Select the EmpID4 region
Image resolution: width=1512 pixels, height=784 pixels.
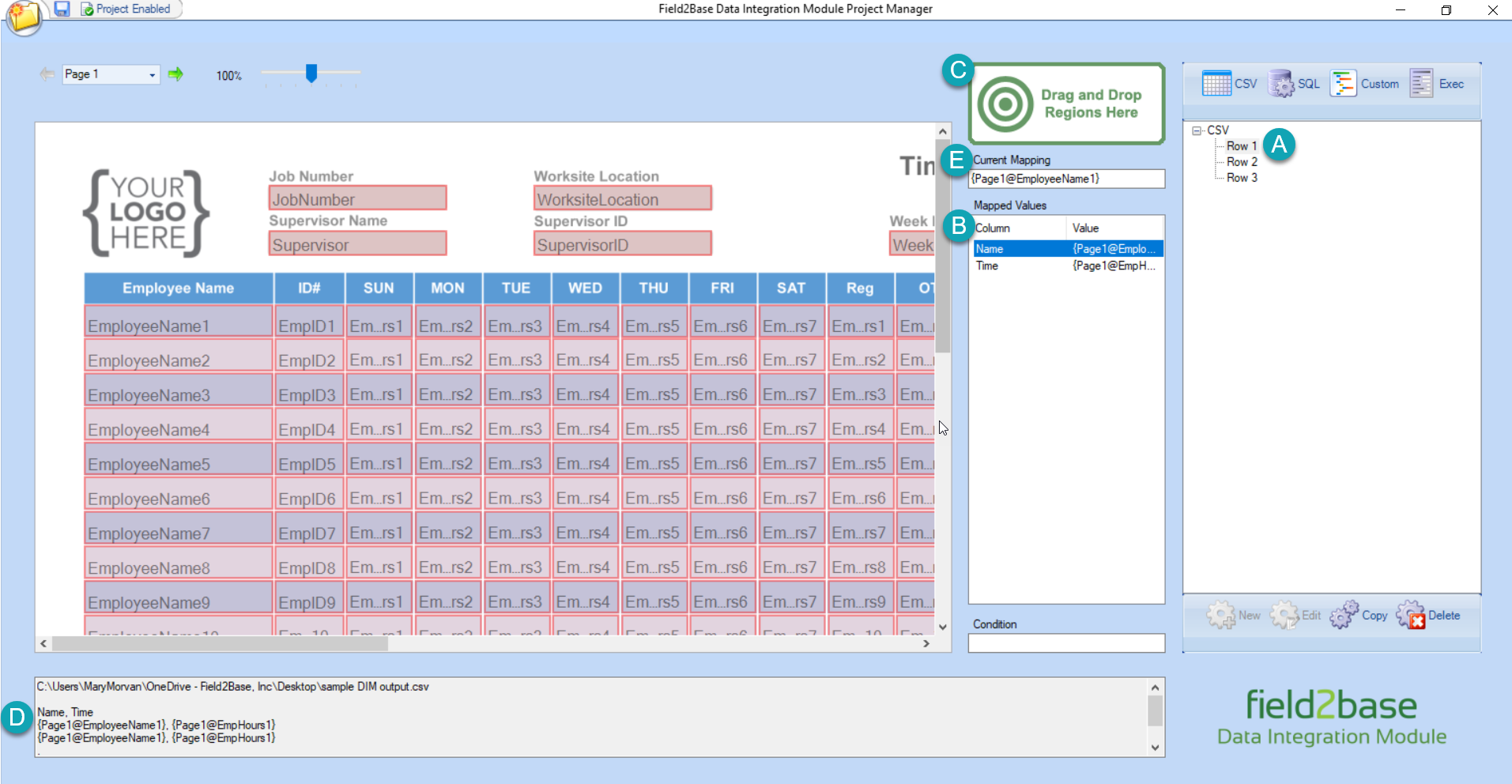point(309,425)
